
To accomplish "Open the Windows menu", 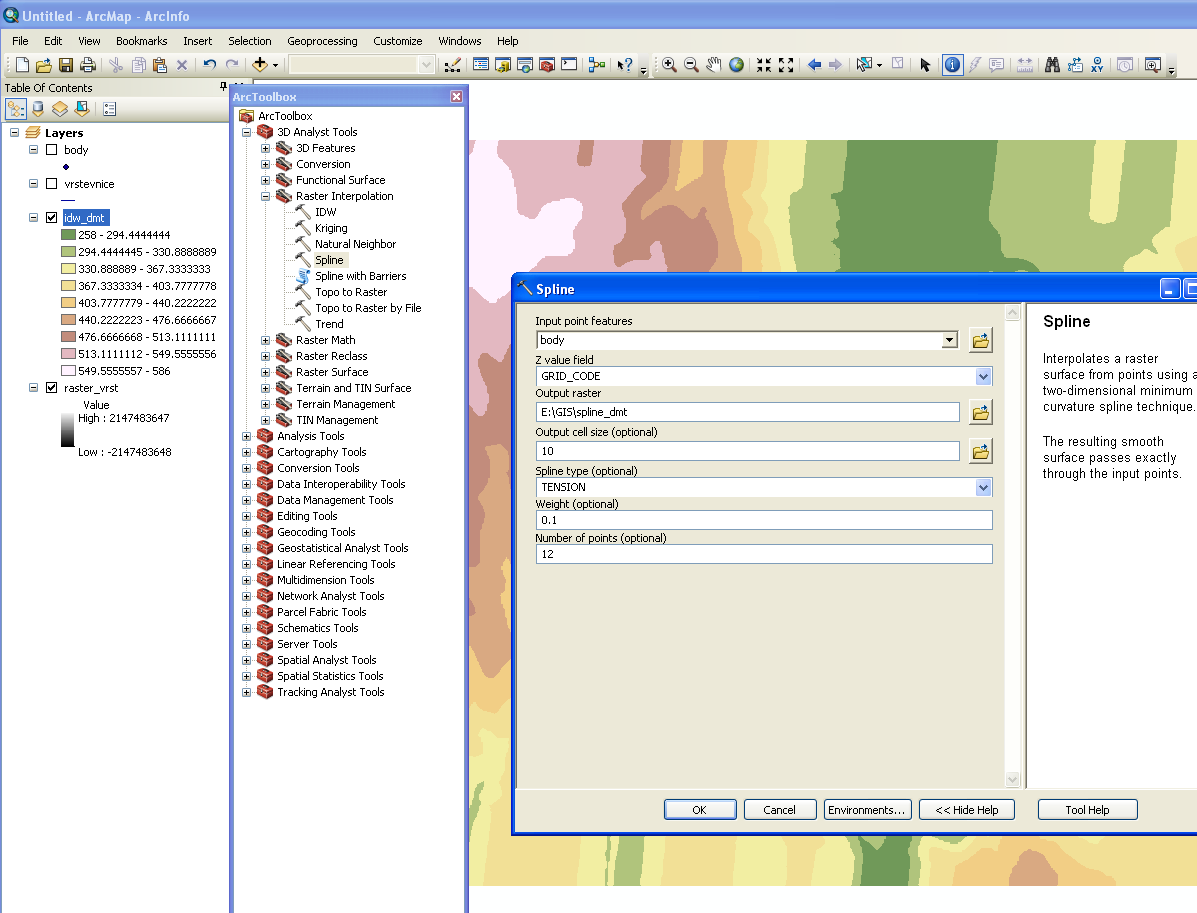I will pos(460,41).
